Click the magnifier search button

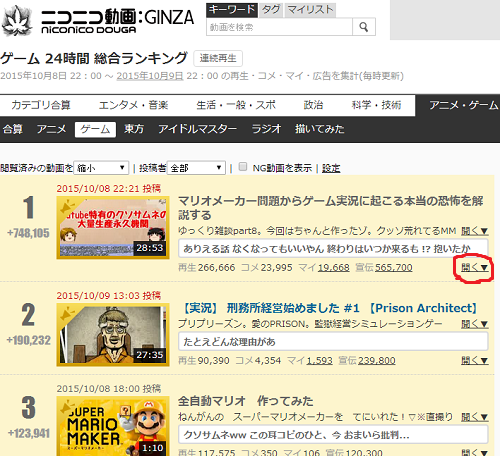[x=364, y=27]
